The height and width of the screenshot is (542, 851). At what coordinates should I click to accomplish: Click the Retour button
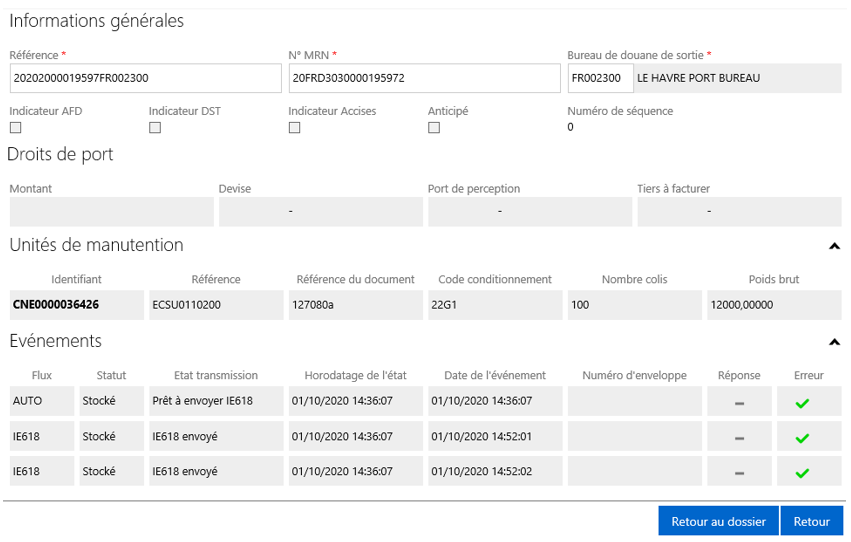point(811,521)
